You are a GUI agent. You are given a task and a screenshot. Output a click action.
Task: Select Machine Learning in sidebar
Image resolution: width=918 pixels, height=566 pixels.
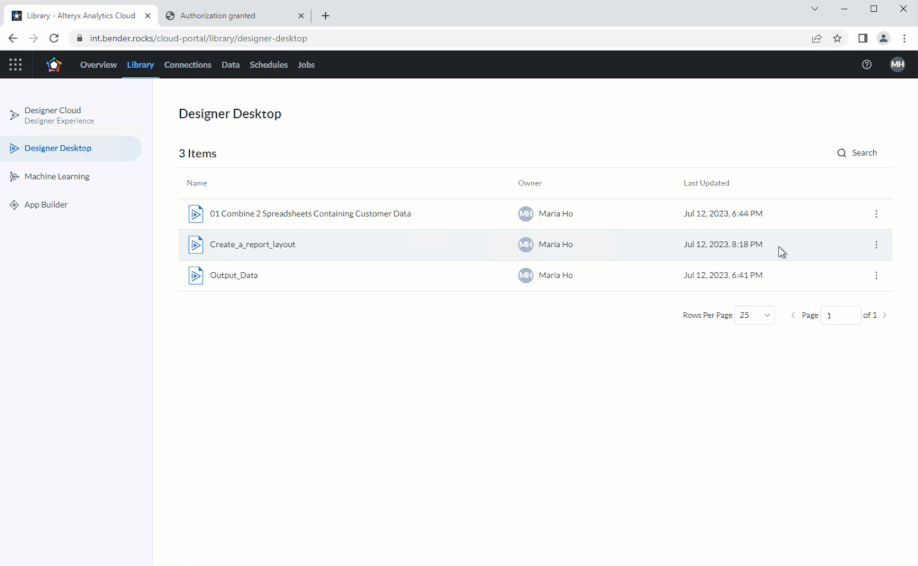click(x=57, y=177)
